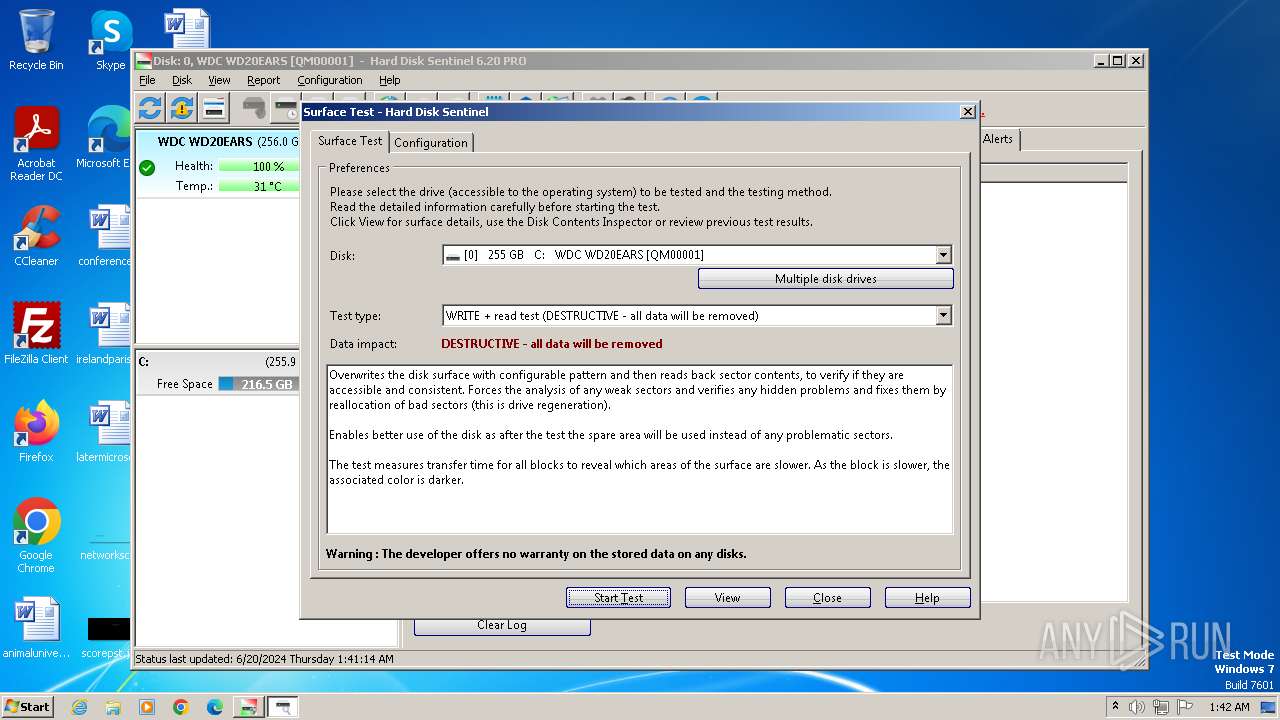The height and width of the screenshot is (720, 1280).
Task: Show hidden tray icons arrow
Action: [1116, 707]
